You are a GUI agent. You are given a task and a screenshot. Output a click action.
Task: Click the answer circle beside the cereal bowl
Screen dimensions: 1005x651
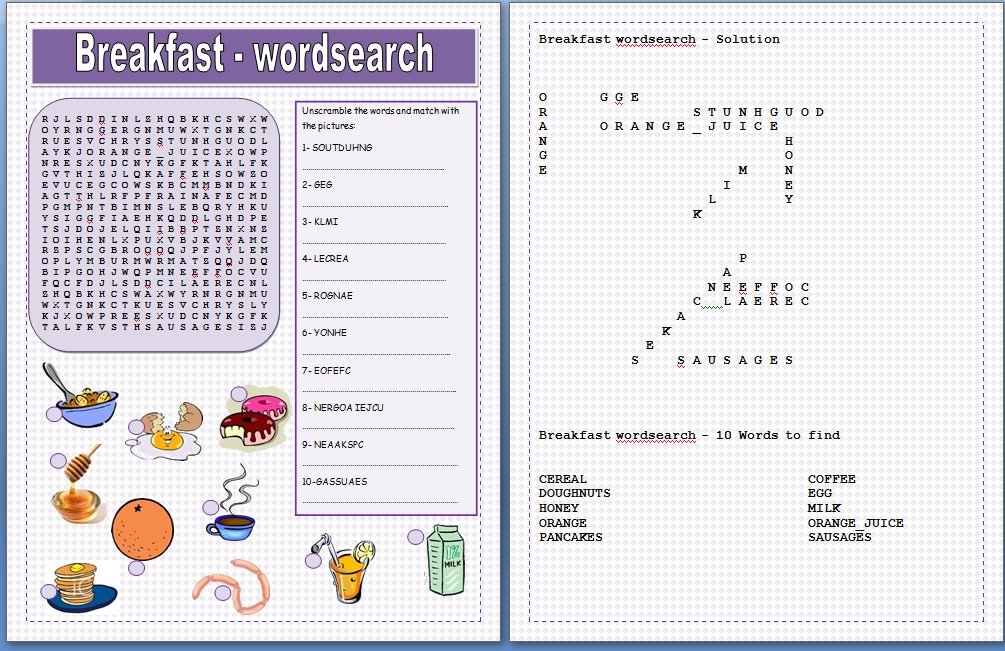pyautogui.click(x=54, y=414)
